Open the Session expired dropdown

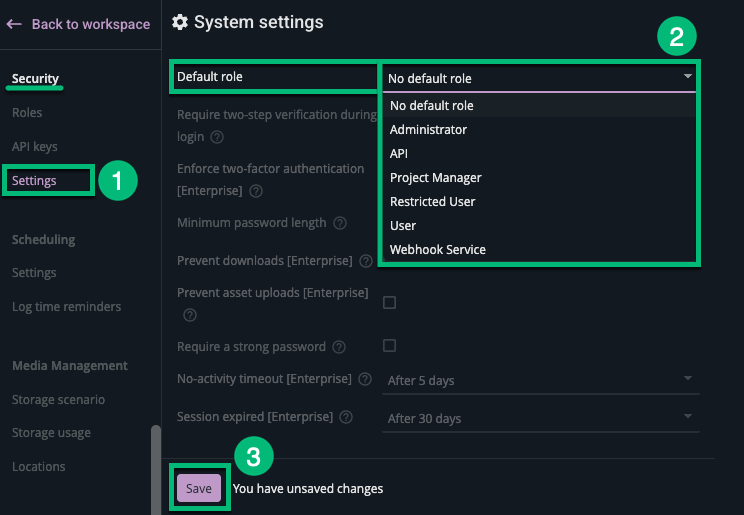click(x=540, y=419)
